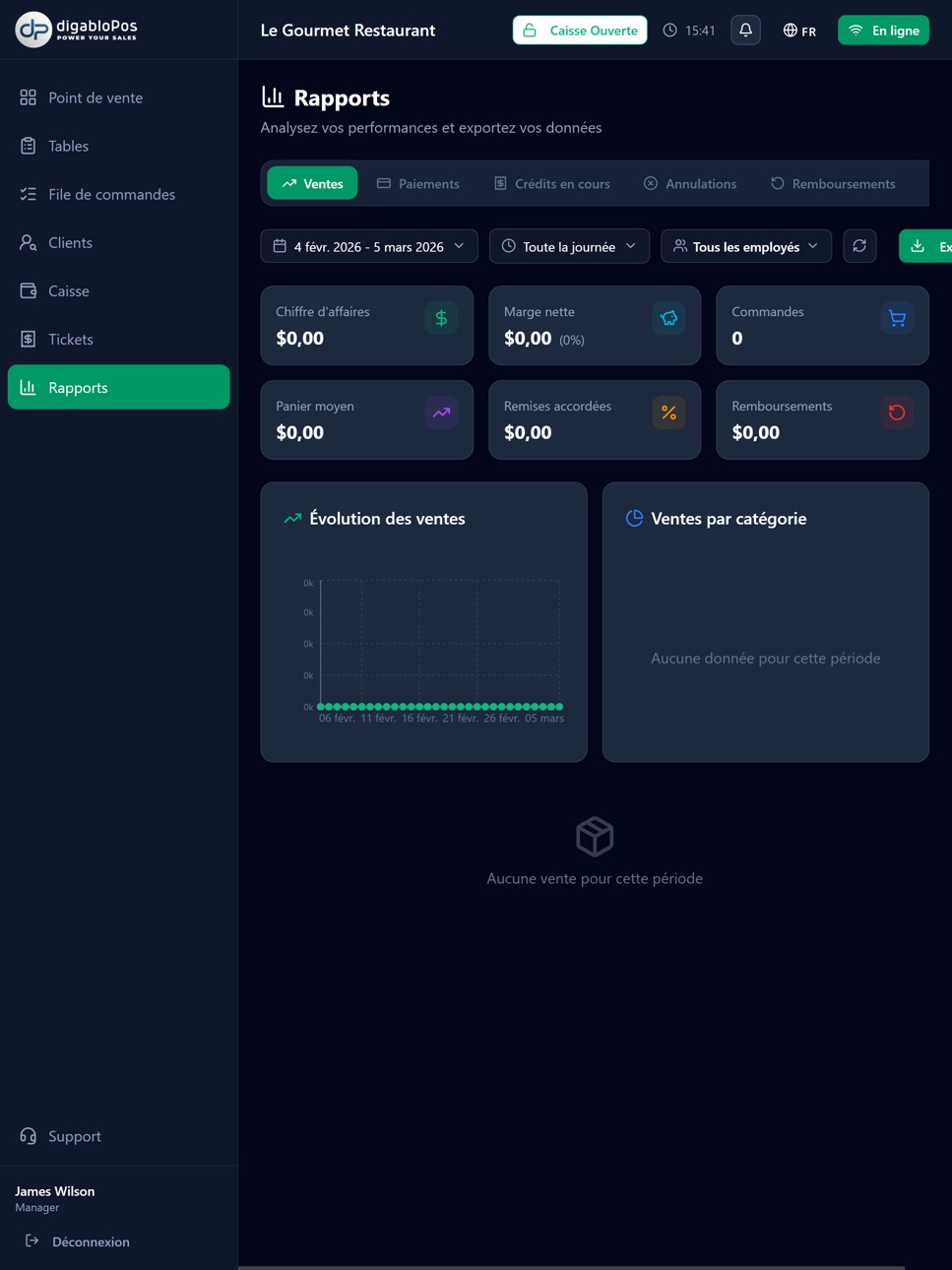This screenshot has width=952, height=1270.
Task: Click the empty-state box icon
Action: coord(595,837)
